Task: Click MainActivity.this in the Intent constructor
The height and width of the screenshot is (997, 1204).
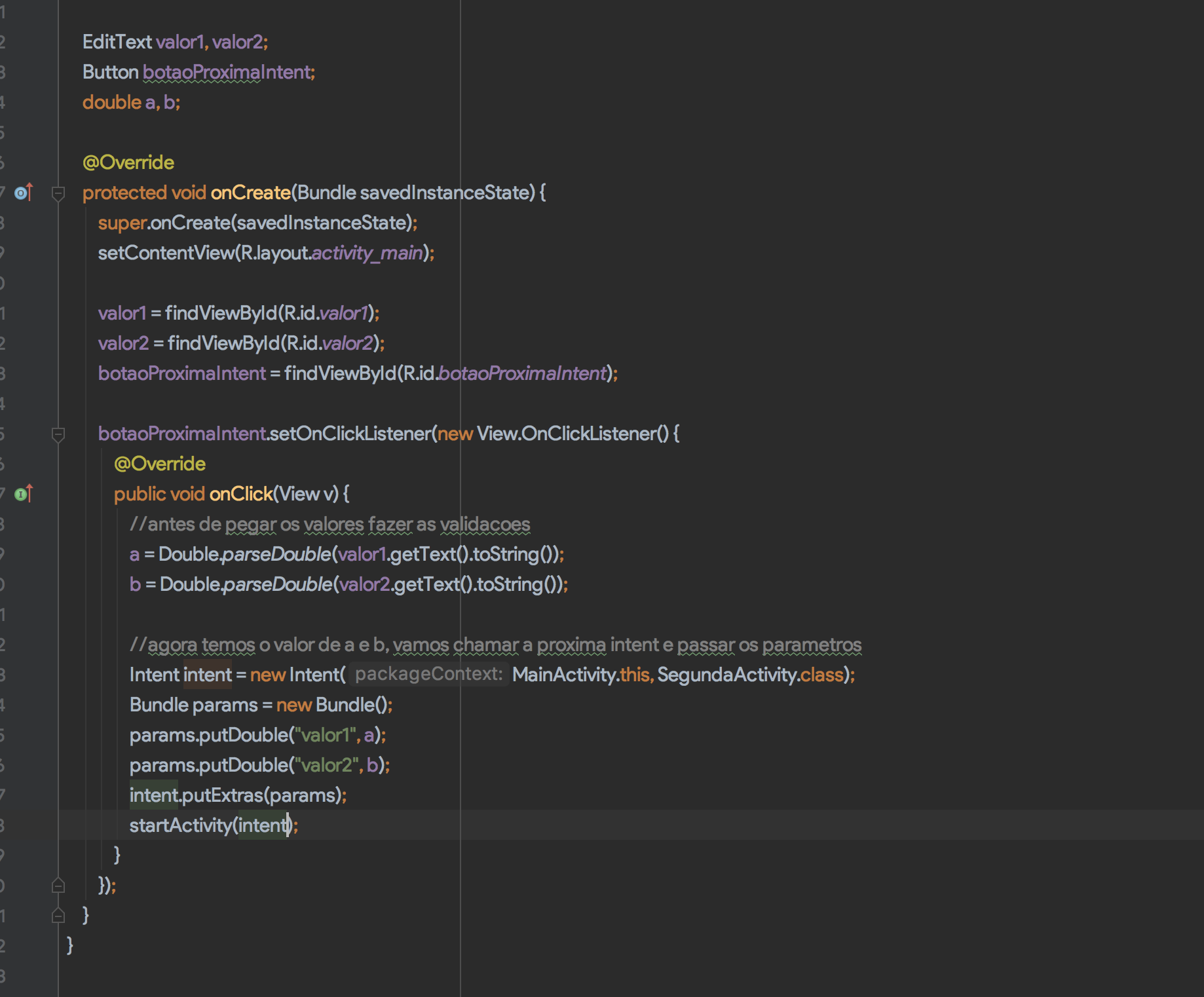Action: [581, 675]
